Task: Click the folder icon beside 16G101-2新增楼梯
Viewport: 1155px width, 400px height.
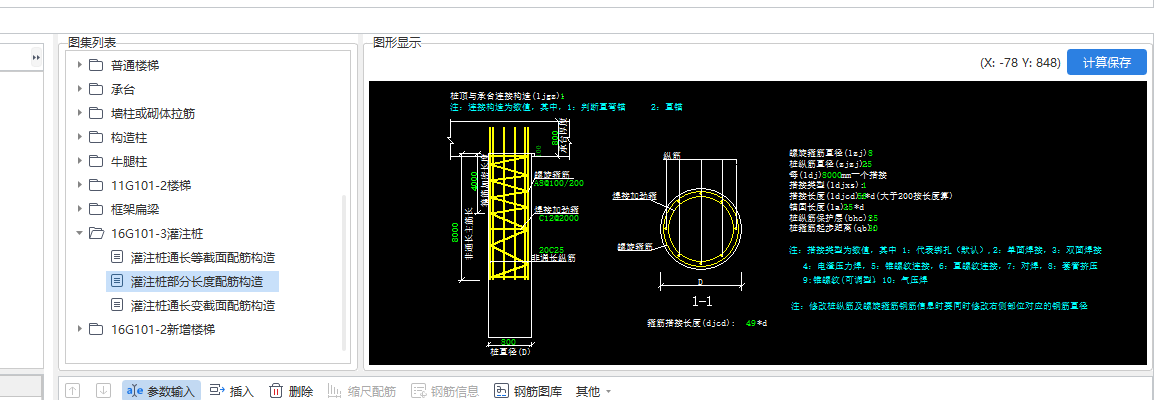Action: click(x=96, y=329)
